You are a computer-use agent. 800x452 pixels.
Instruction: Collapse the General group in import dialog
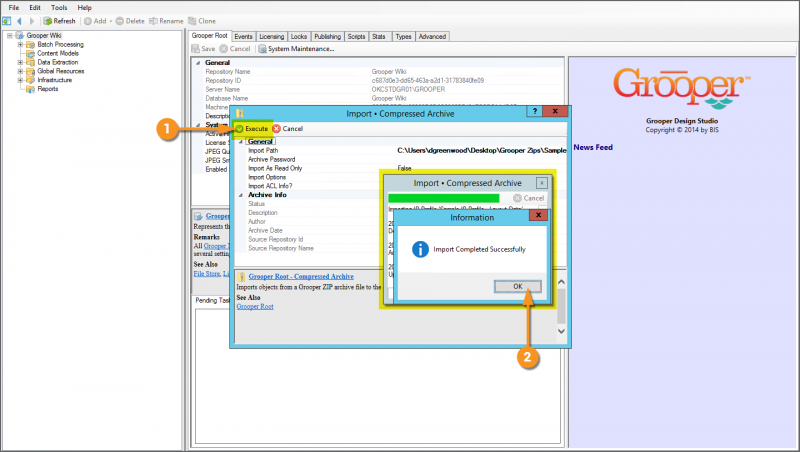coord(241,142)
